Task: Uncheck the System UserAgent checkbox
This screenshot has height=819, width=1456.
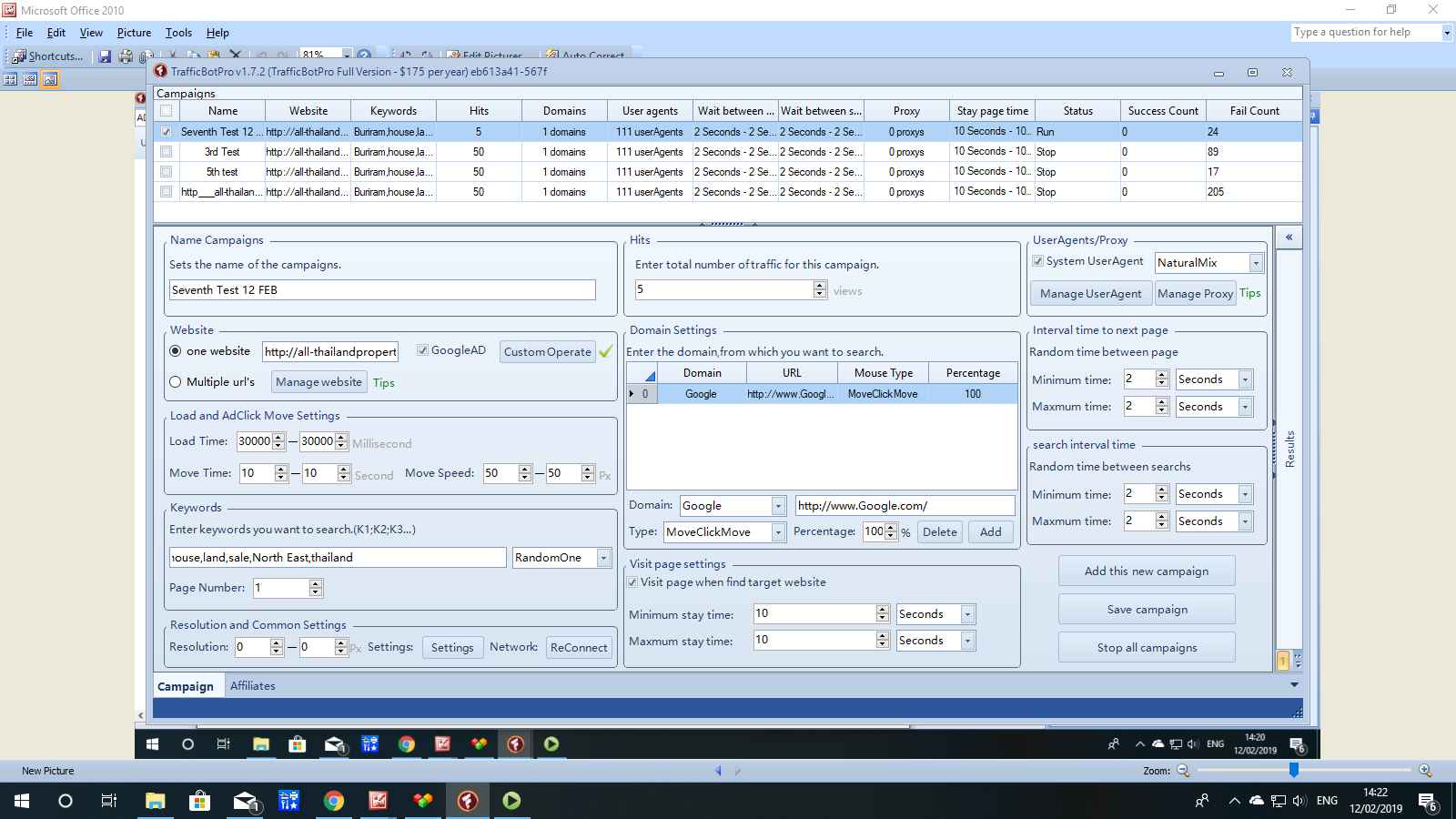Action: click(1037, 261)
